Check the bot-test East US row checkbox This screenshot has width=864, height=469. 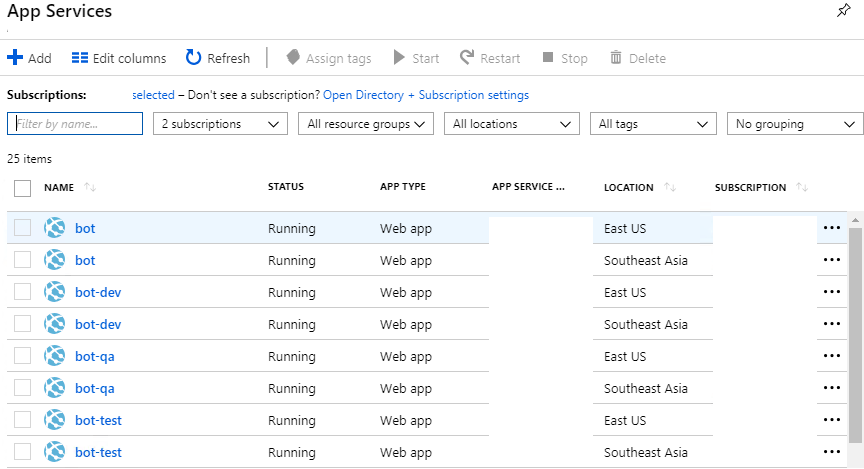pos(23,419)
